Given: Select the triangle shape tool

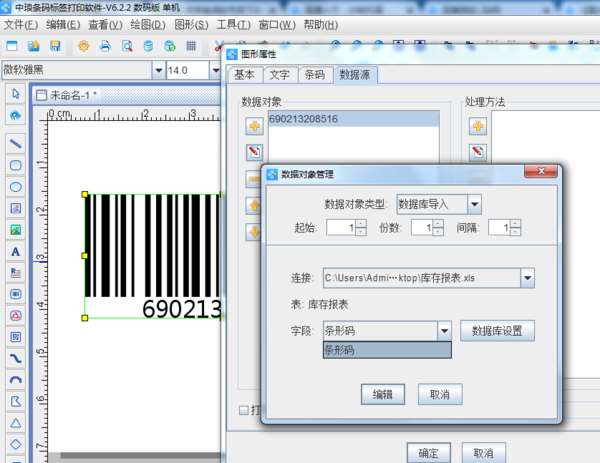Looking at the screenshot, I should [15, 423].
